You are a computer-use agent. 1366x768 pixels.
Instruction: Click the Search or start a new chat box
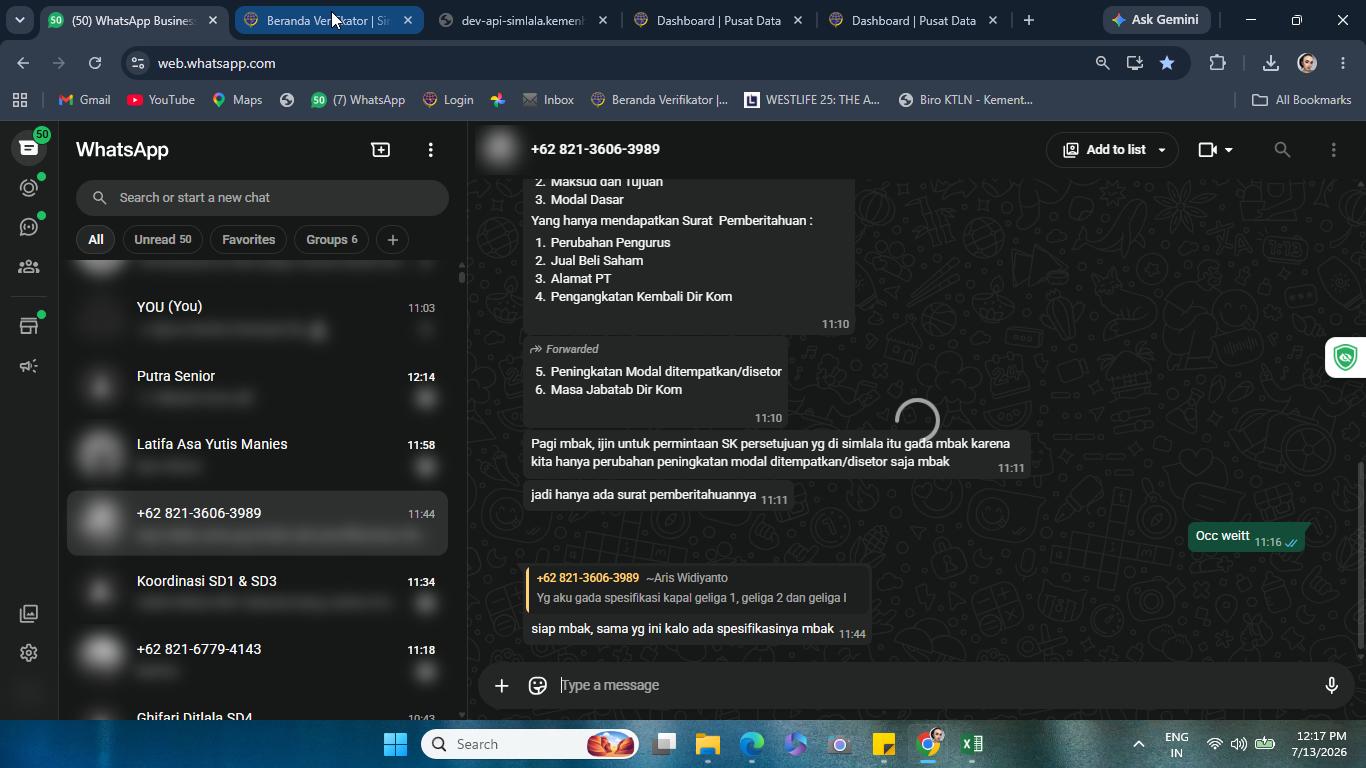click(262, 198)
